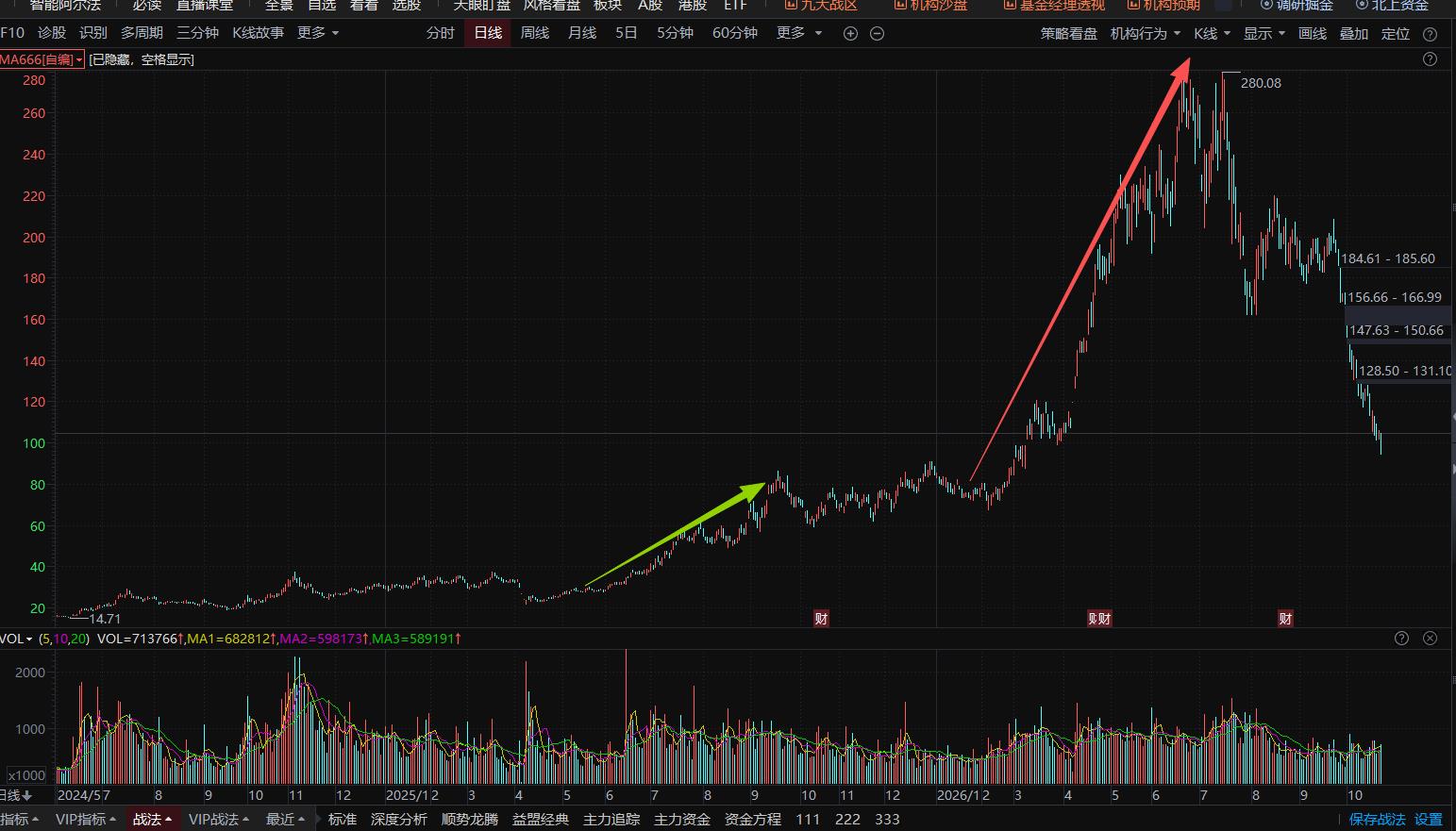Open the 策略看盘 view
This screenshot has height=831, width=1456.
point(1069,33)
